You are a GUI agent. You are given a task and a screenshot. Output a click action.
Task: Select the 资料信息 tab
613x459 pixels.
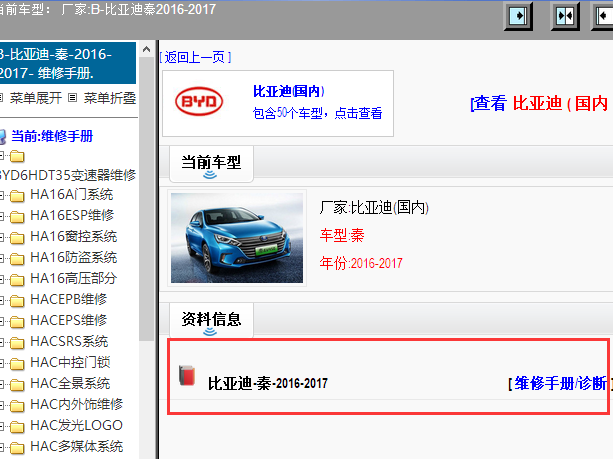(x=211, y=321)
